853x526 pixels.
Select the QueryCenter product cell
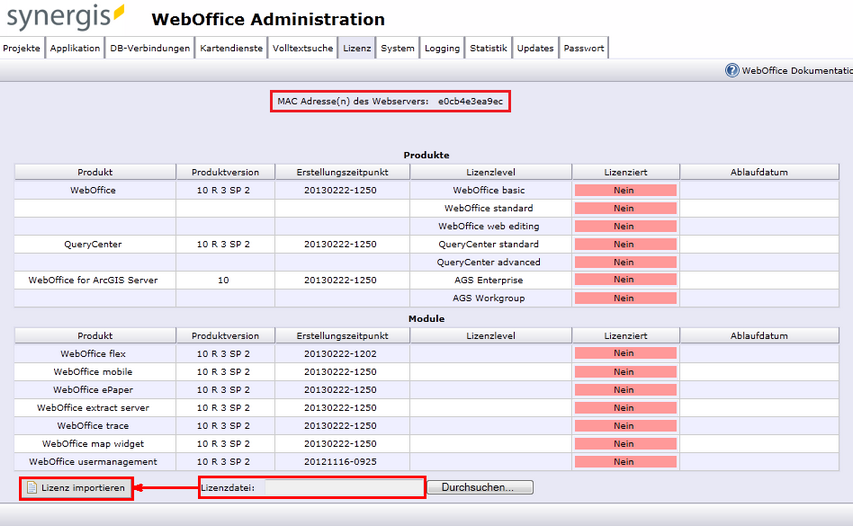click(x=93, y=244)
